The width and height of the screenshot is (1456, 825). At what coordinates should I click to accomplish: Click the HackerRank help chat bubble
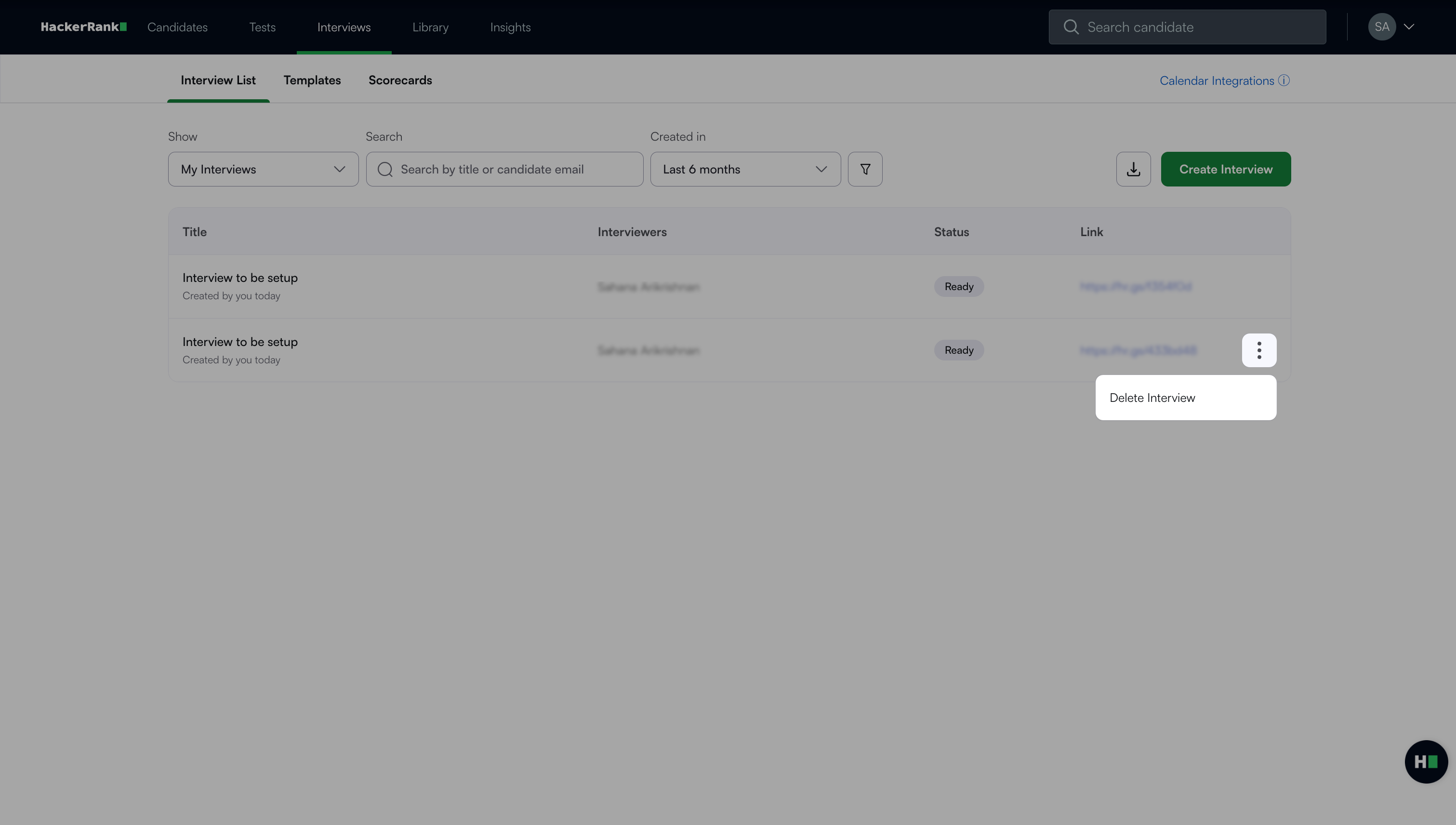tap(1426, 761)
